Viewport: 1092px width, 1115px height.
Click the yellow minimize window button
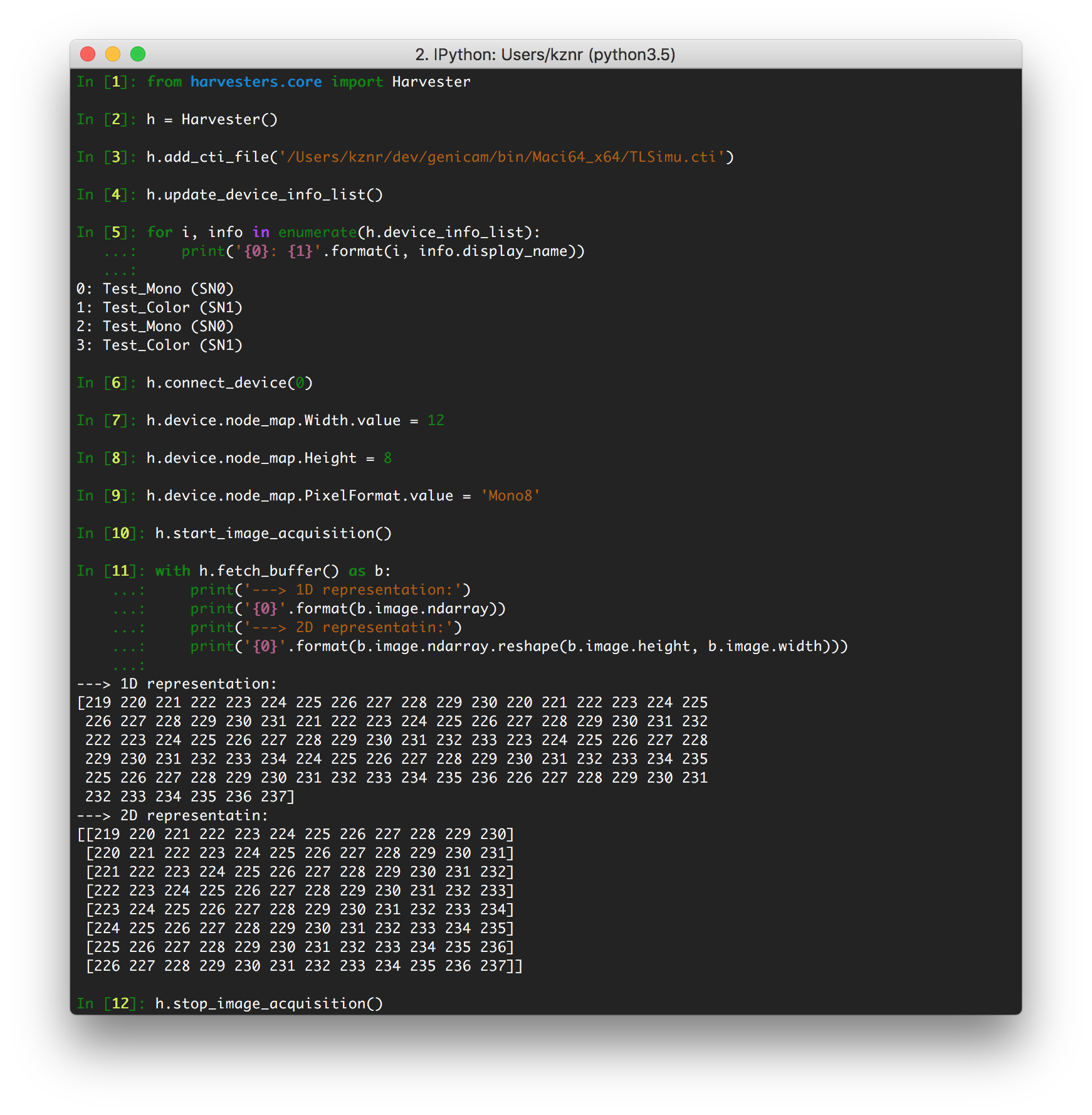tap(113, 55)
